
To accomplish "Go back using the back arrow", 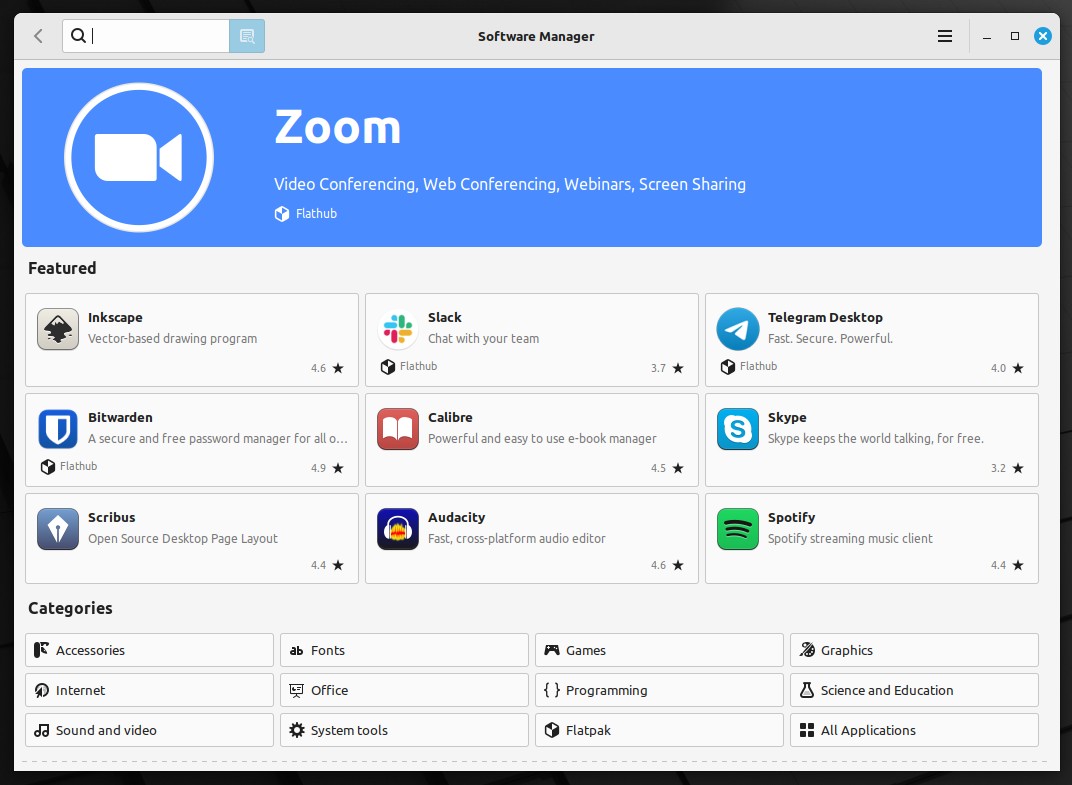I will point(38,36).
